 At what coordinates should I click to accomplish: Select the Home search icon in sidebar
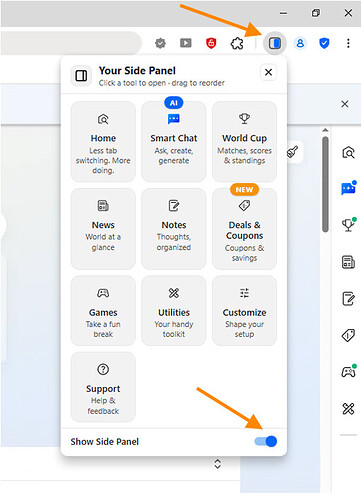coord(348,152)
